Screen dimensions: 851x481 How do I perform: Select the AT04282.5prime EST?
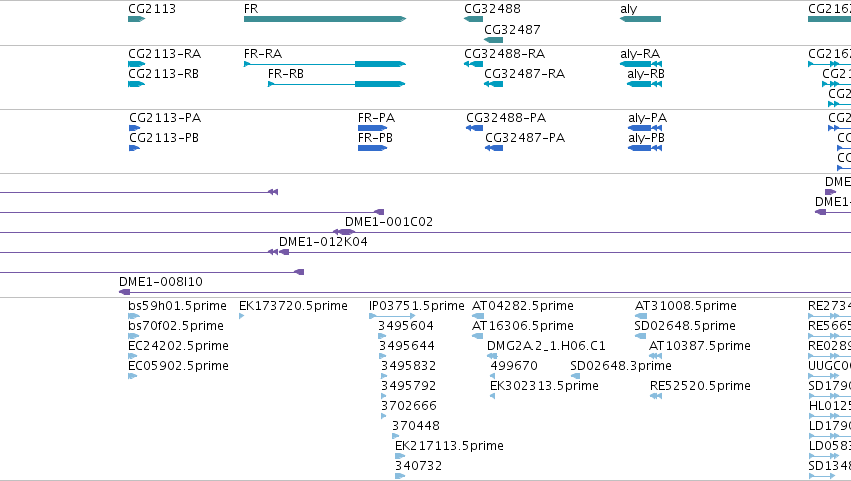coord(478,316)
